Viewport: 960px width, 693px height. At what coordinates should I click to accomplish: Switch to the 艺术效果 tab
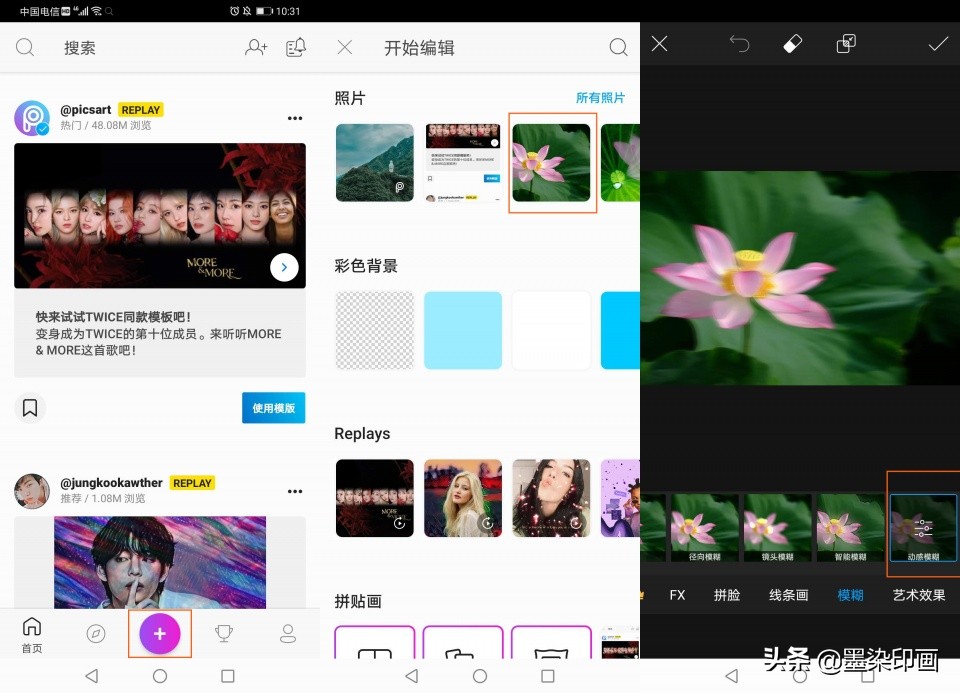[x=919, y=595]
